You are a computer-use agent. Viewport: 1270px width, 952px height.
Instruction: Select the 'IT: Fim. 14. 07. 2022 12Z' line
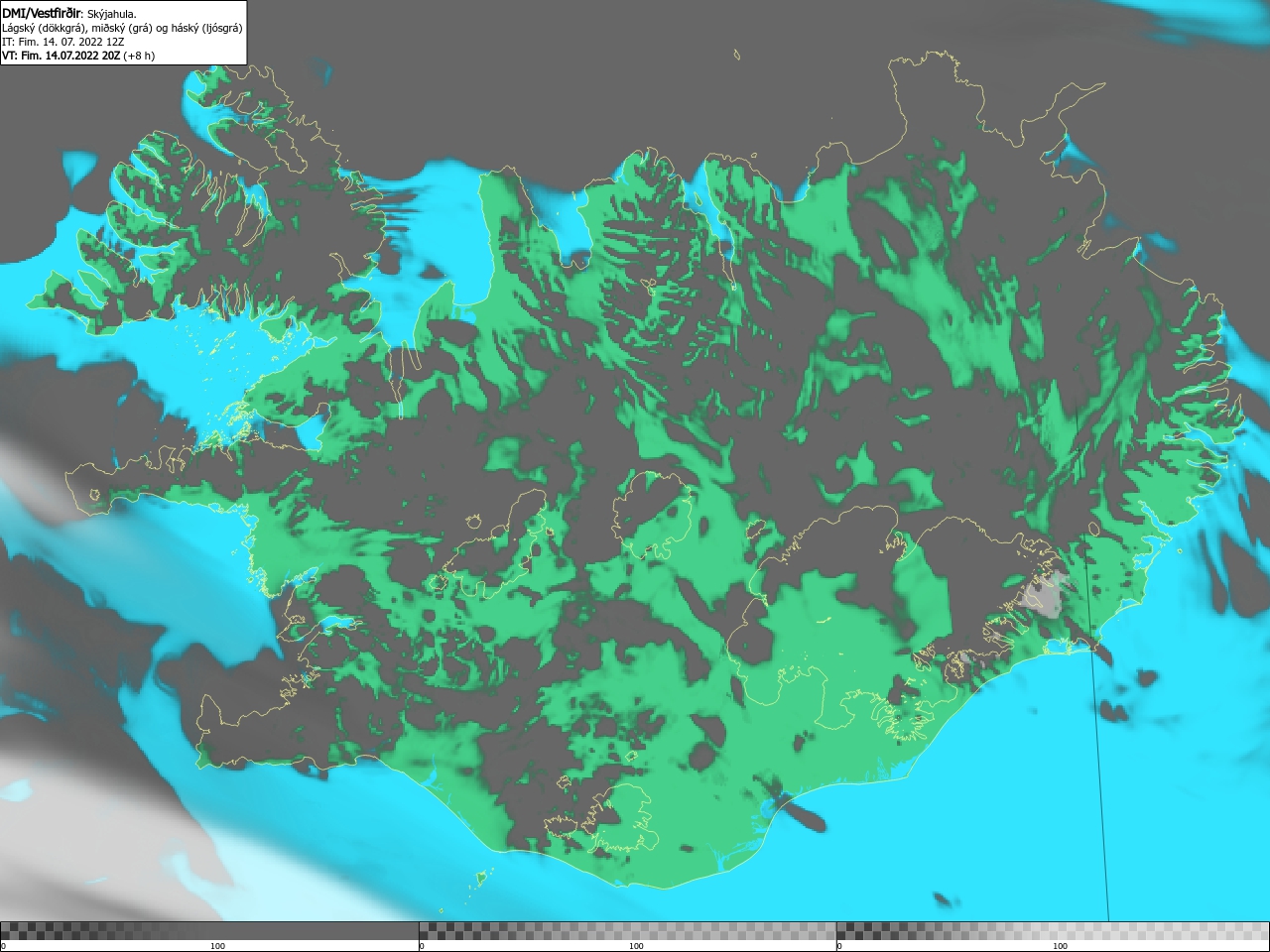(x=63, y=42)
